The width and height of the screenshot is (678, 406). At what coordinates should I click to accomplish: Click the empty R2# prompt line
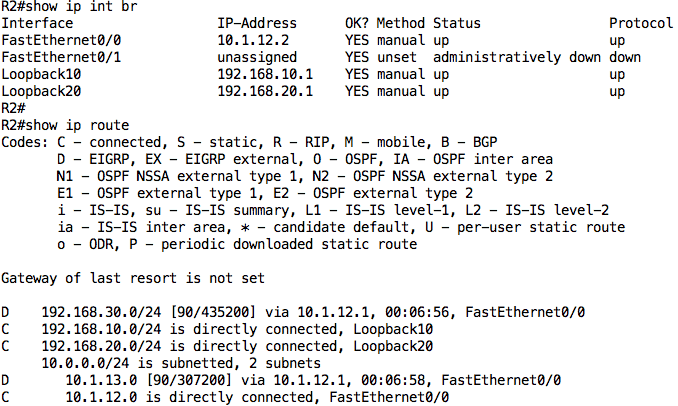tap(13, 108)
